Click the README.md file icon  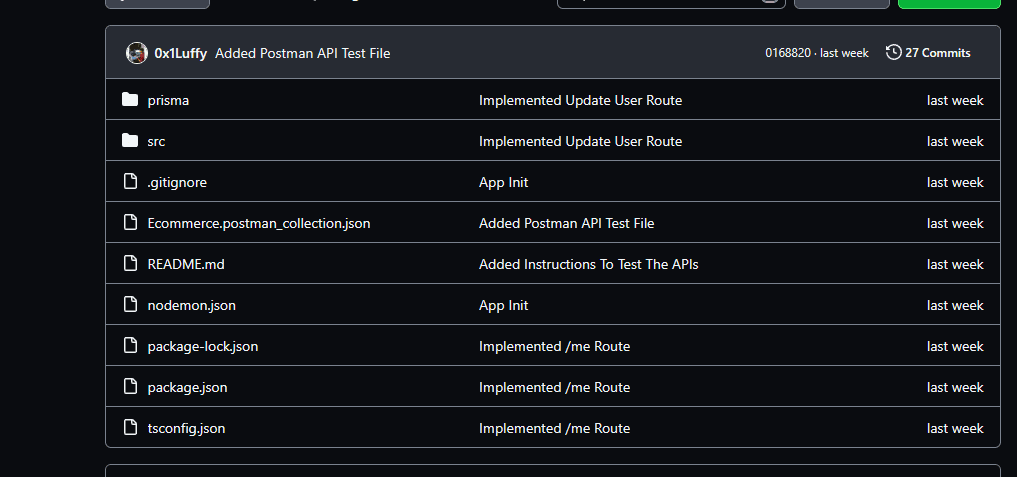pos(129,264)
